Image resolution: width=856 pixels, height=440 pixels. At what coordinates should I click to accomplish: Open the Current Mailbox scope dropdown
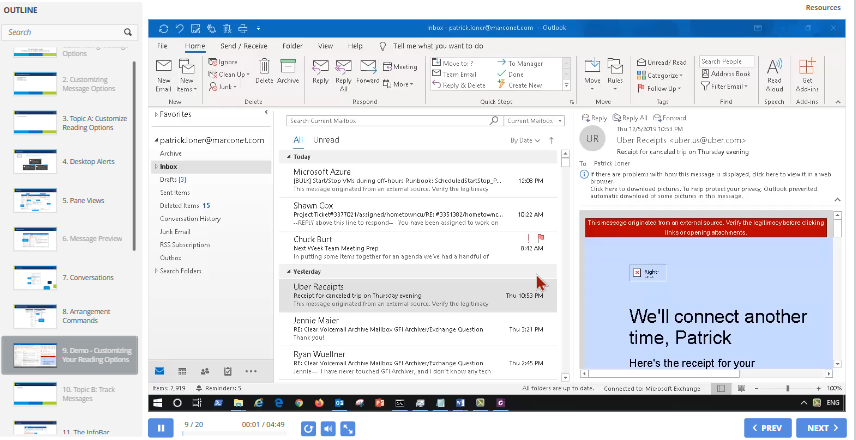click(533, 121)
